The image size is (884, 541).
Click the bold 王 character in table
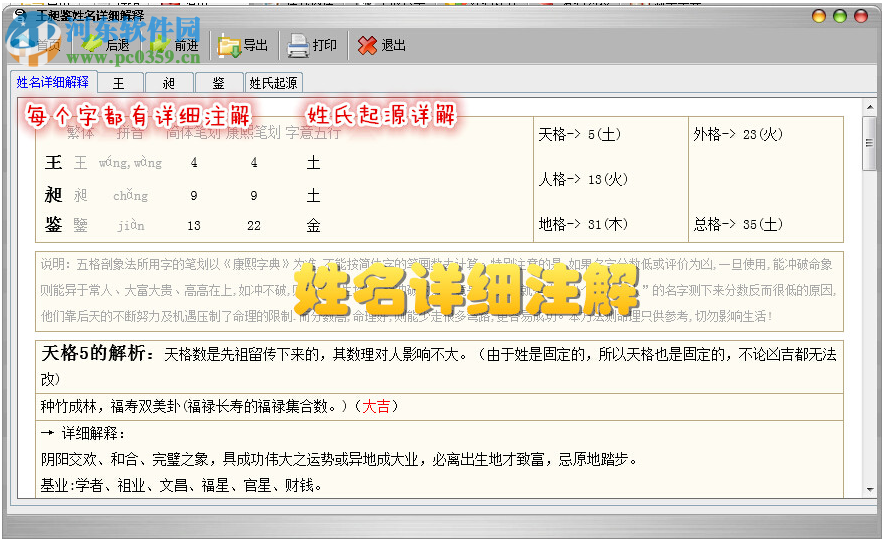click(x=54, y=163)
